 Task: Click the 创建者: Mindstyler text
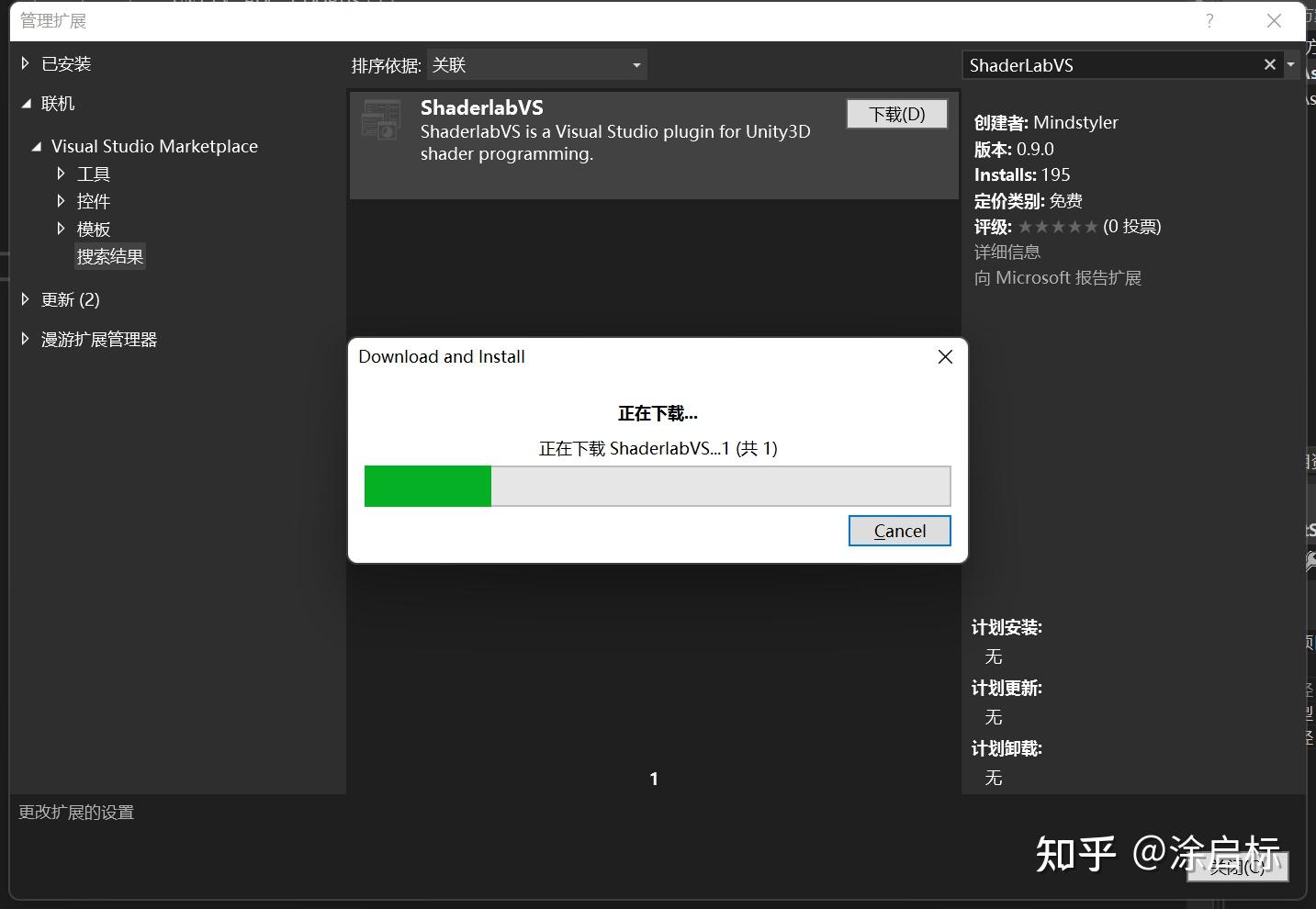(1046, 122)
